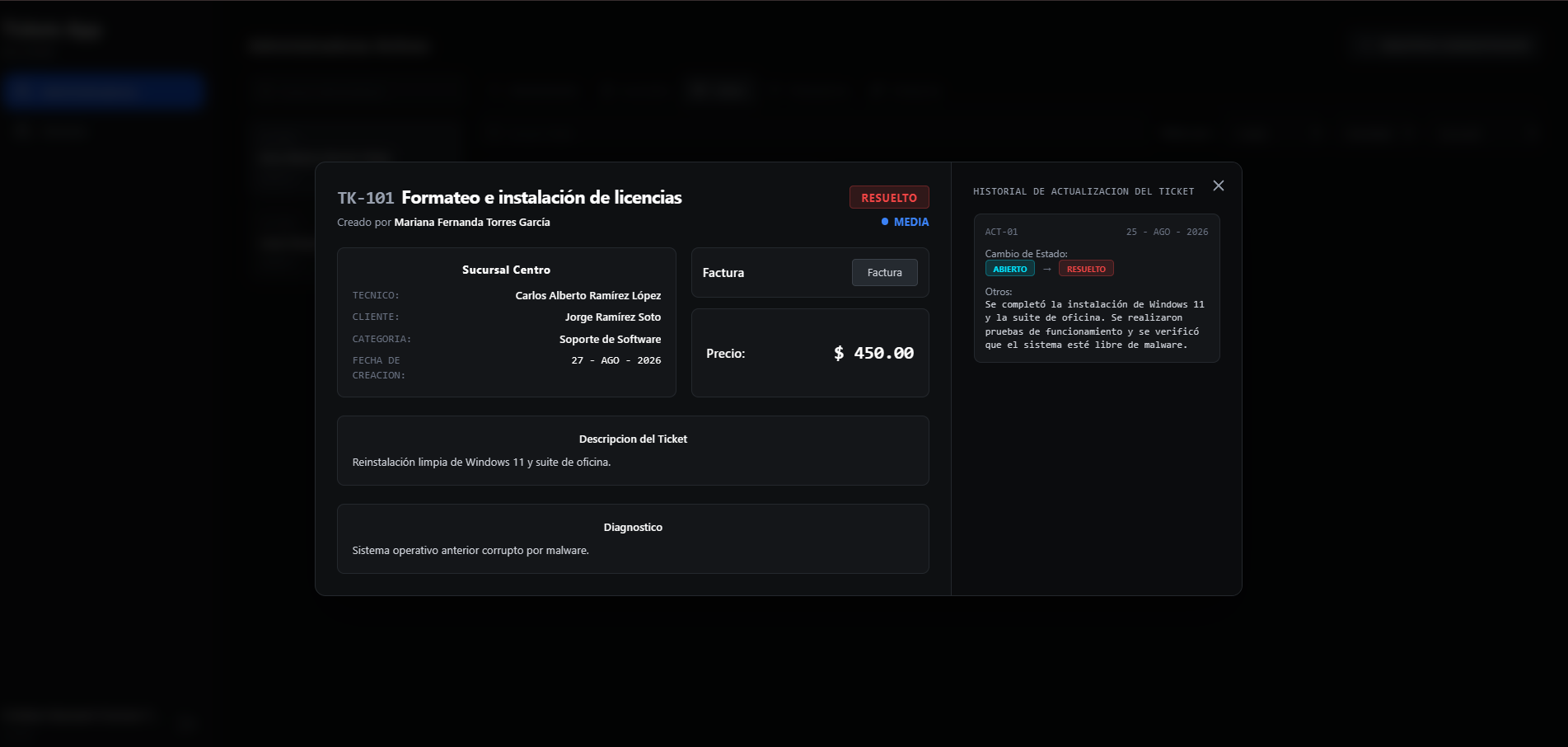Click the RESUELTO status badge beside the ticket title
Screen dimensions: 1568x747
click(889, 198)
